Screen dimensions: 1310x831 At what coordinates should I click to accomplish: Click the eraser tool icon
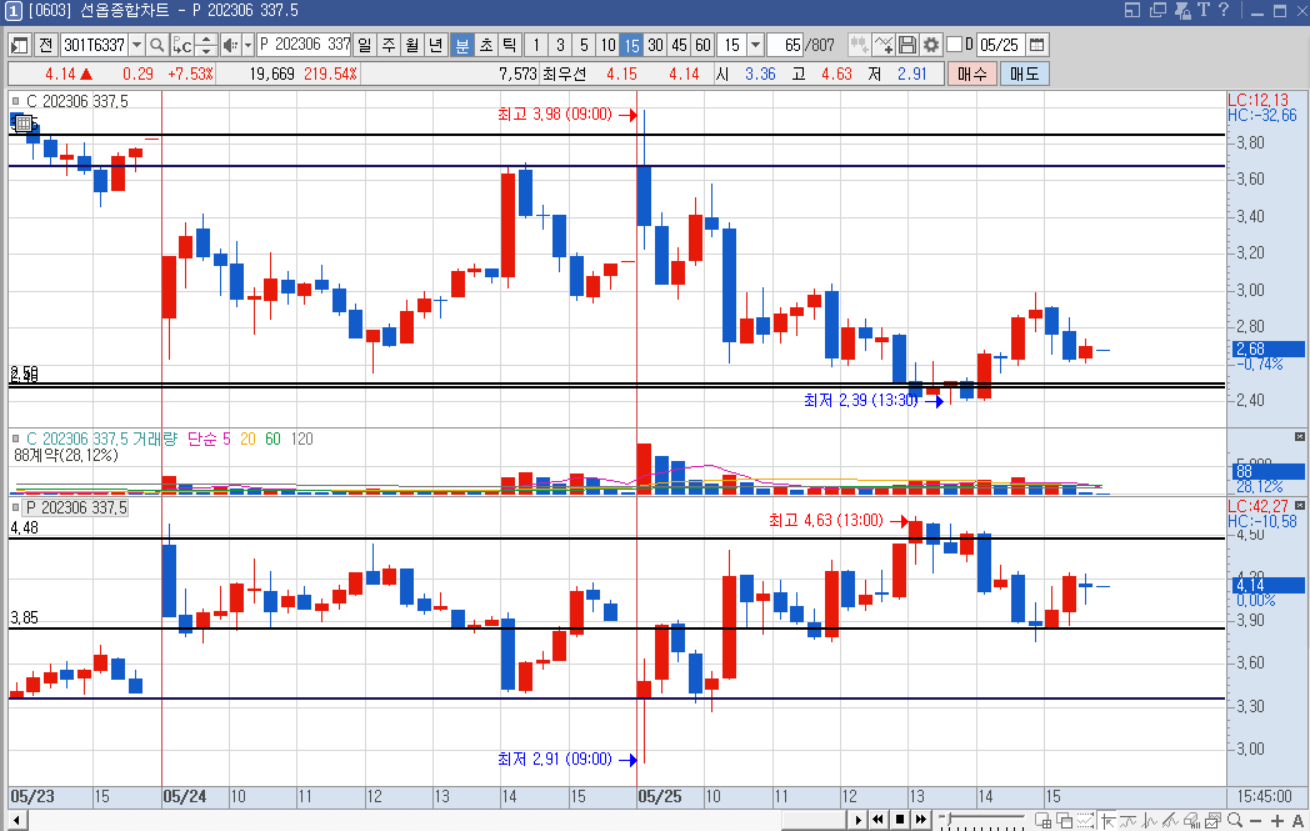1193,820
